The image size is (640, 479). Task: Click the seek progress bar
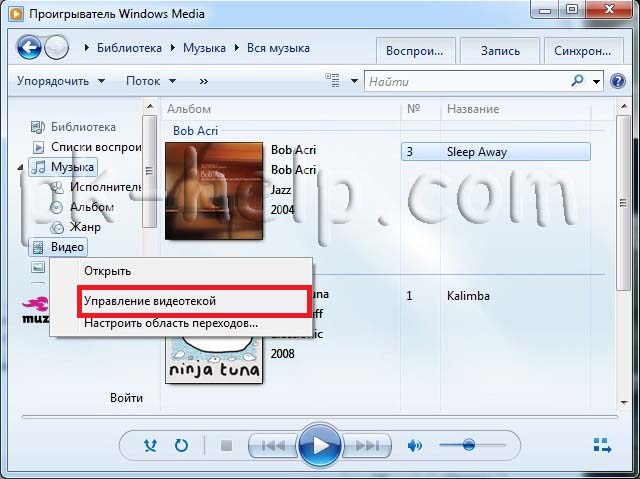(x=320, y=417)
